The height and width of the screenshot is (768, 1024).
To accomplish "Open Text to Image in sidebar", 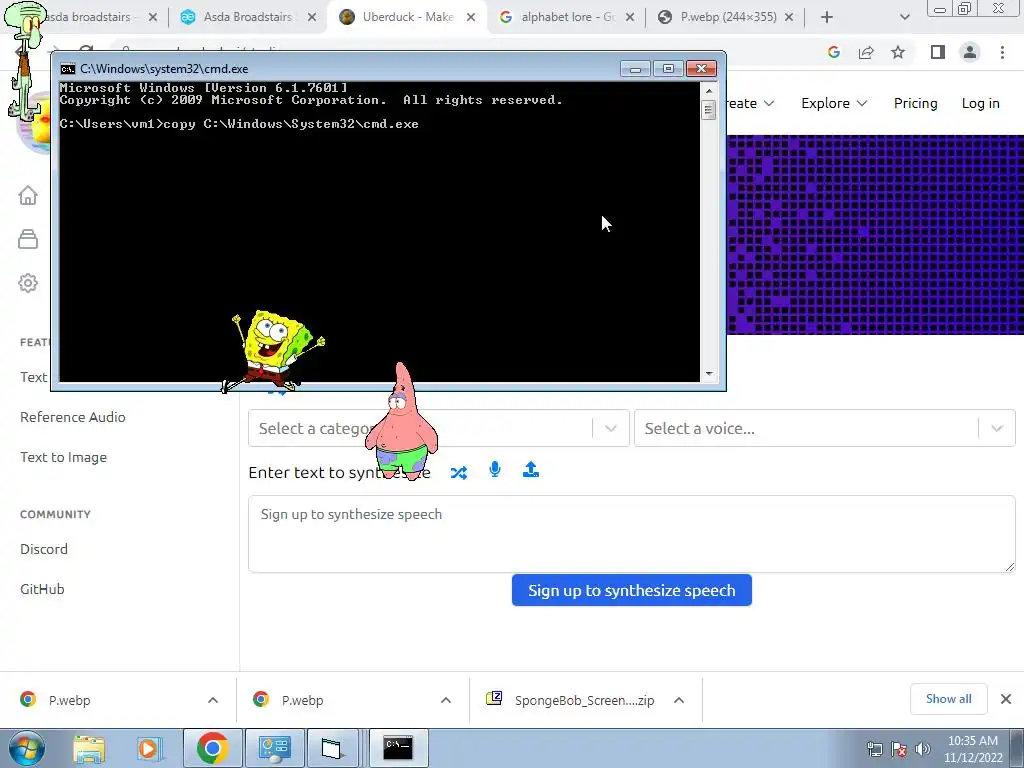I will tap(63, 457).
